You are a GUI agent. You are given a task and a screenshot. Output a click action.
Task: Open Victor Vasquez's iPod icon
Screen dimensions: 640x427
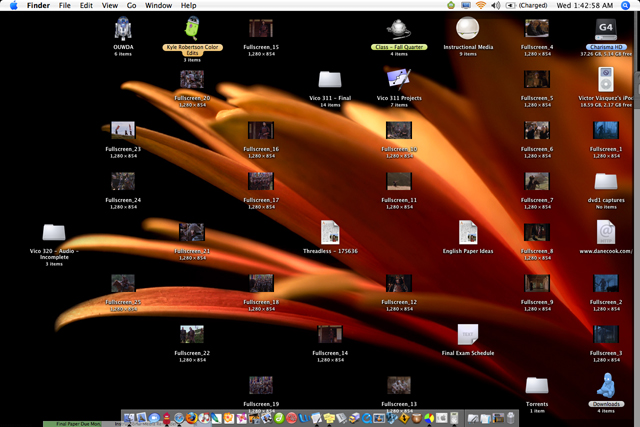coord(605,79)
